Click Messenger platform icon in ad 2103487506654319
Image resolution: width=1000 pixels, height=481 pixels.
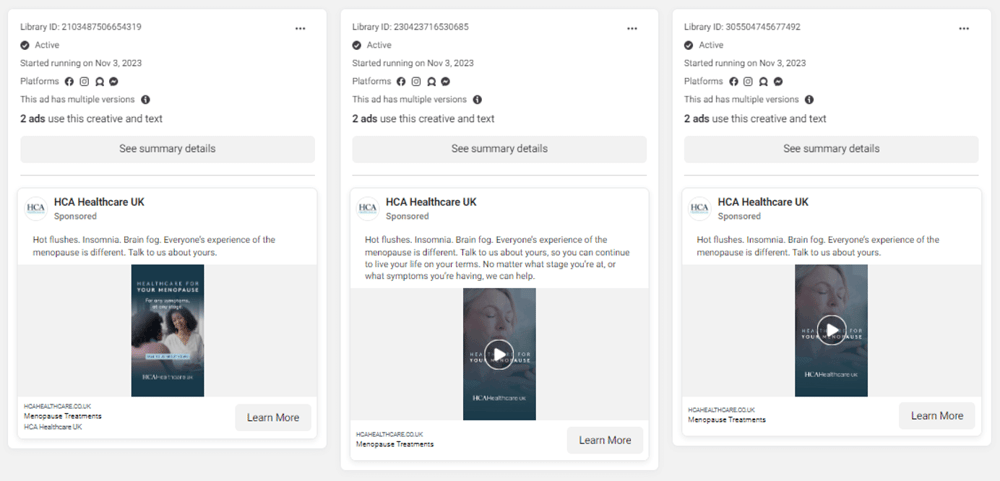click(114, 82)
